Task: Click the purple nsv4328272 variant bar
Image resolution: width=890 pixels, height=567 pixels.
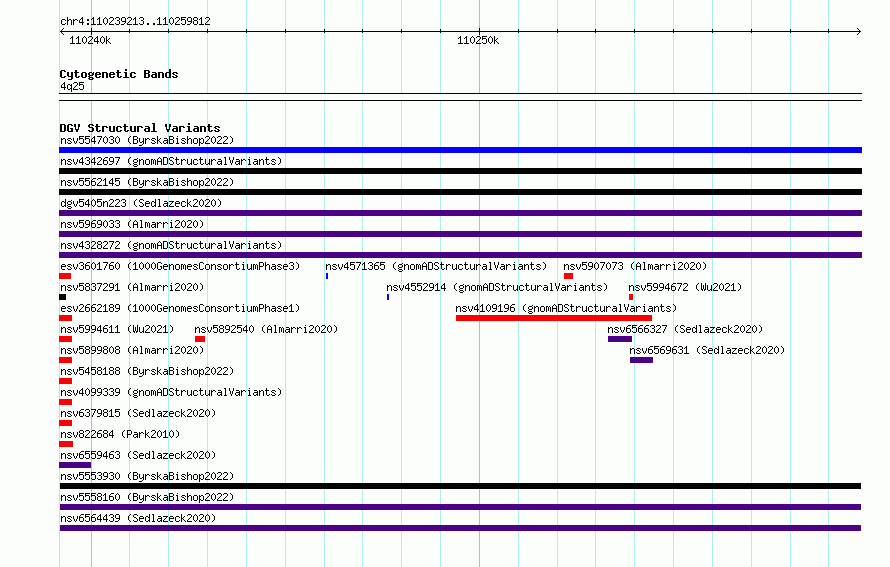Action: [460, 255]
